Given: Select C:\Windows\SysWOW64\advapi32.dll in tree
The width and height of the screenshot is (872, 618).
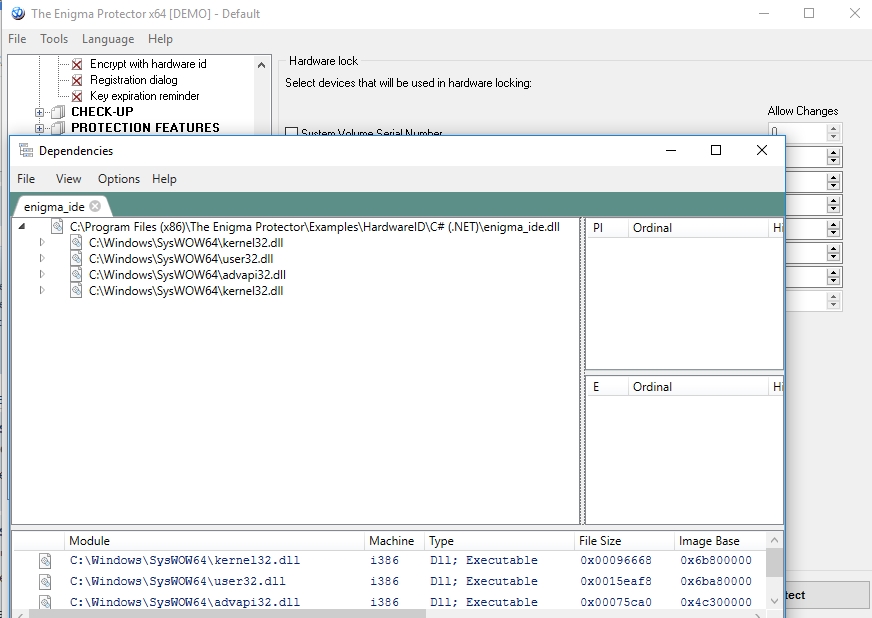Looking at the screenshot, I should [x=187, y=274].
